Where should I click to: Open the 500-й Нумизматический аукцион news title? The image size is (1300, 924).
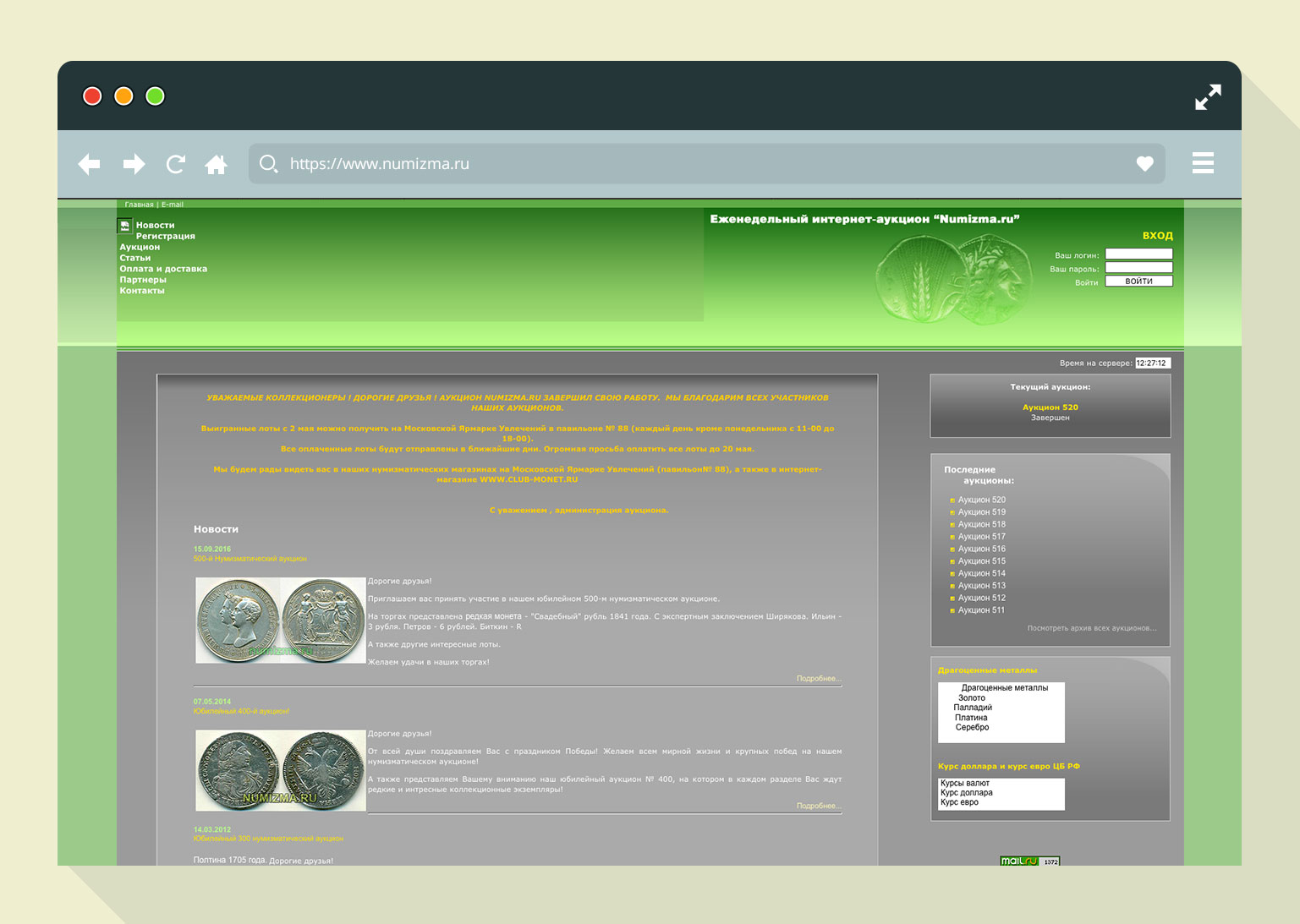coord(250,559)
